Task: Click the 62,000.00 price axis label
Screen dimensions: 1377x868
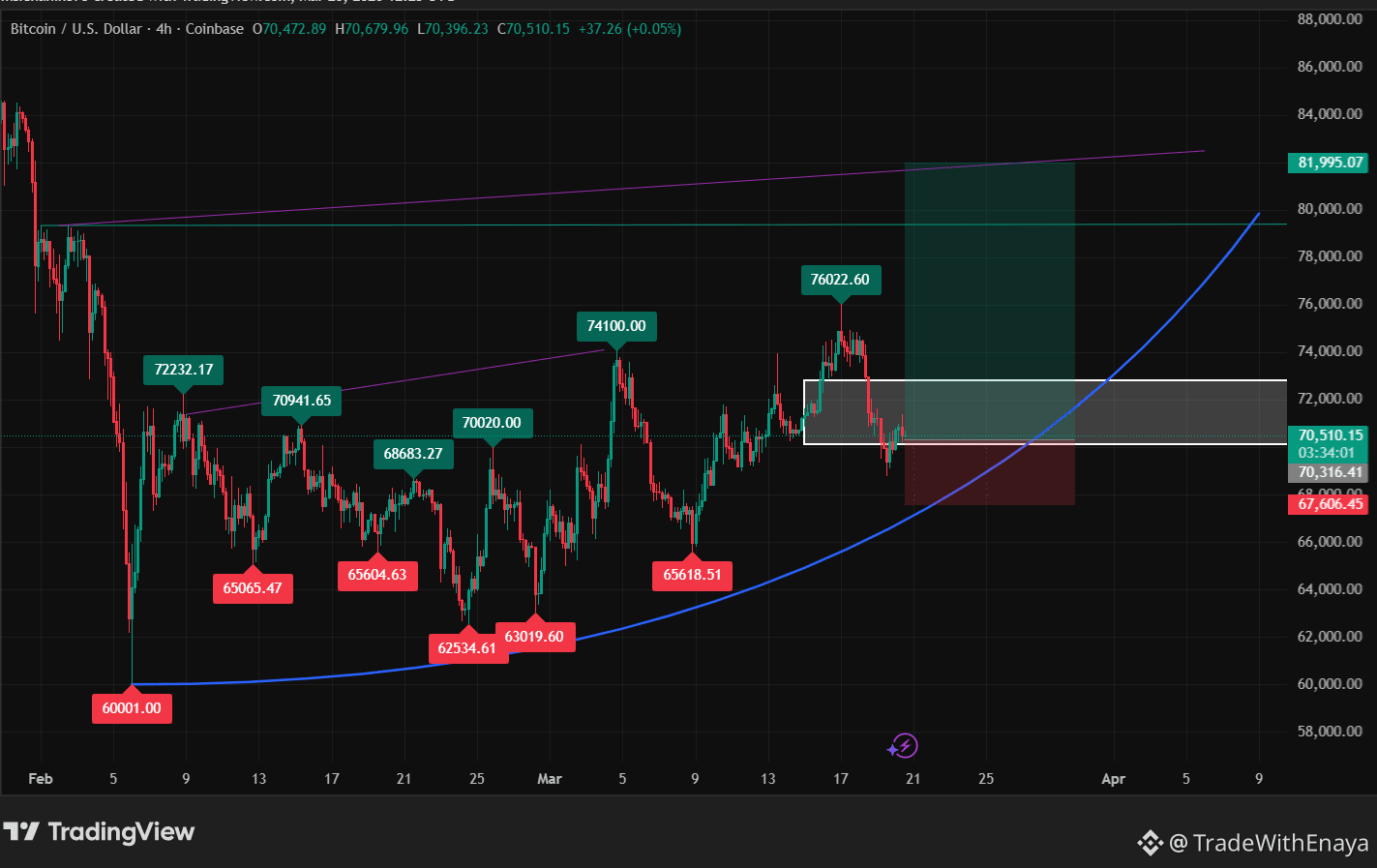Action: (x=1330, y=637)
